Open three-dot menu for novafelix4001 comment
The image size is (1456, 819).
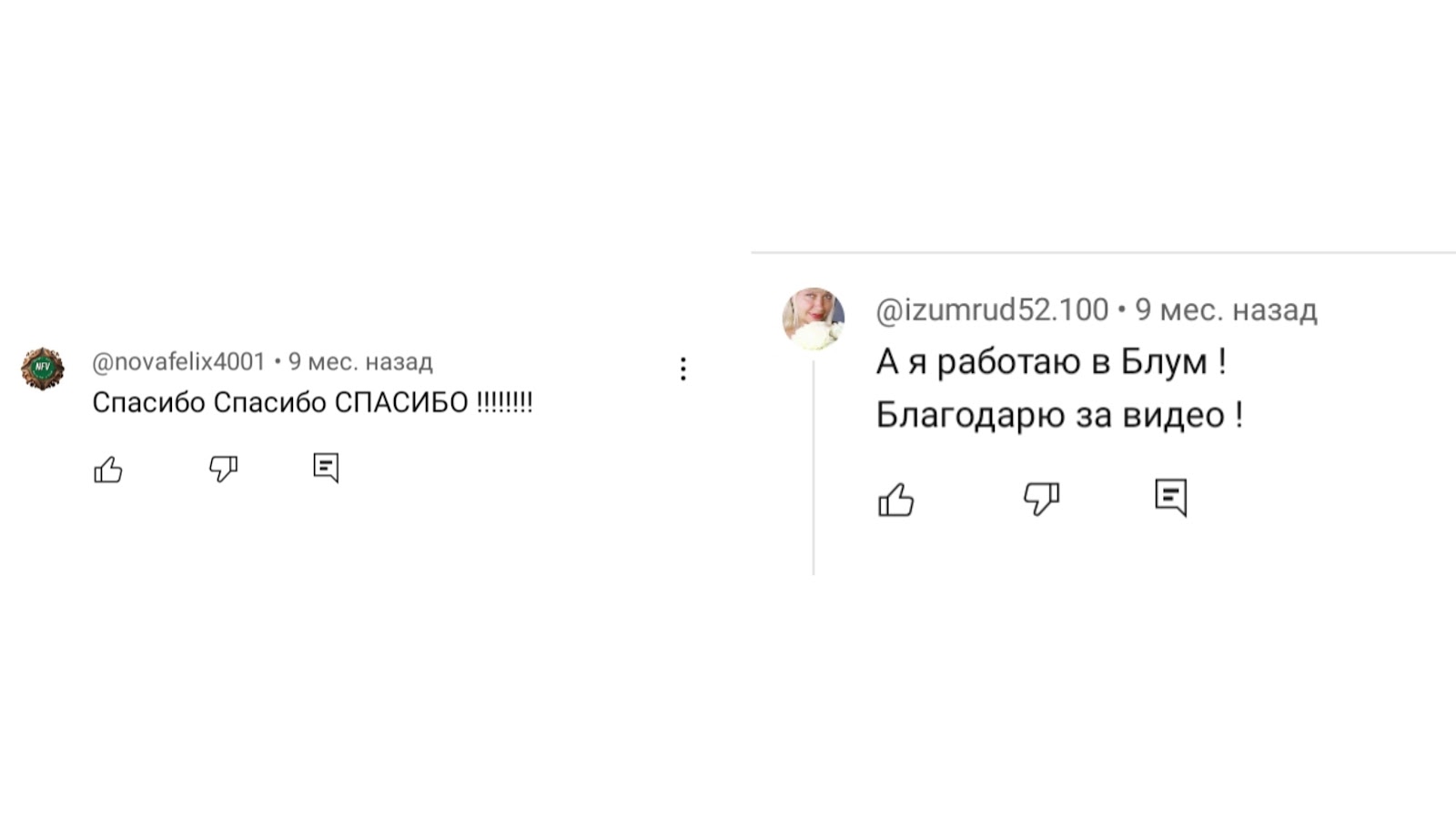point(682,369)
